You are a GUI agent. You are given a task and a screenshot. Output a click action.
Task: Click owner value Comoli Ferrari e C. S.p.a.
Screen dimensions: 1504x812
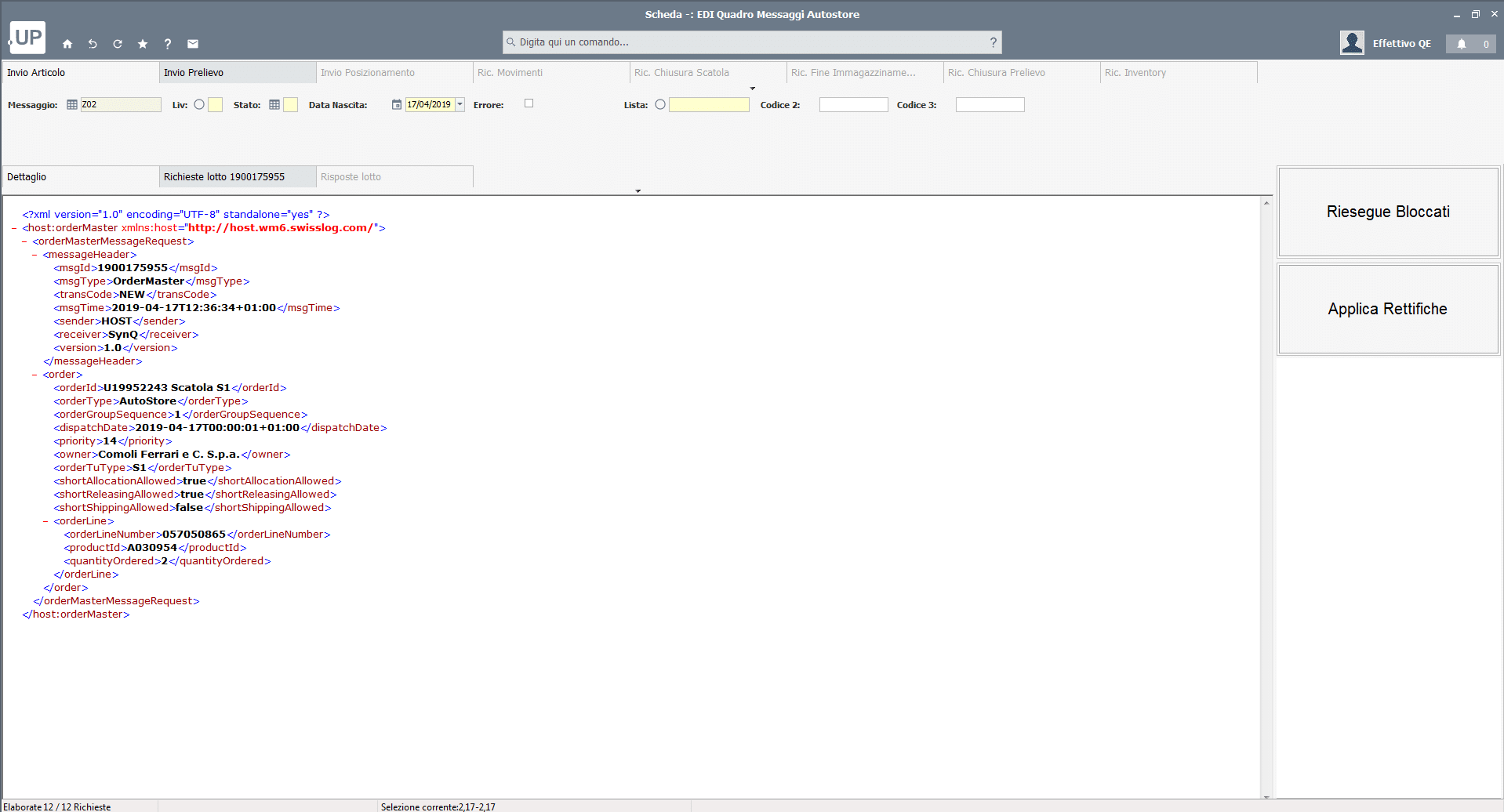coord(169,455)
